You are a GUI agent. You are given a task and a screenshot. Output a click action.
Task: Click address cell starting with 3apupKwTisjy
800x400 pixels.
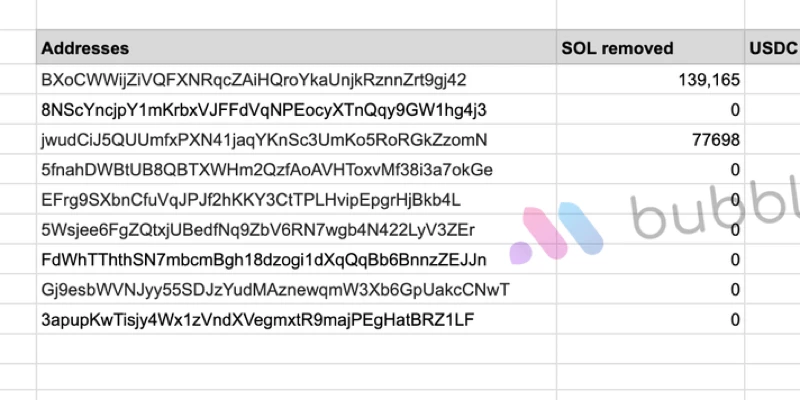click(296, 319)
